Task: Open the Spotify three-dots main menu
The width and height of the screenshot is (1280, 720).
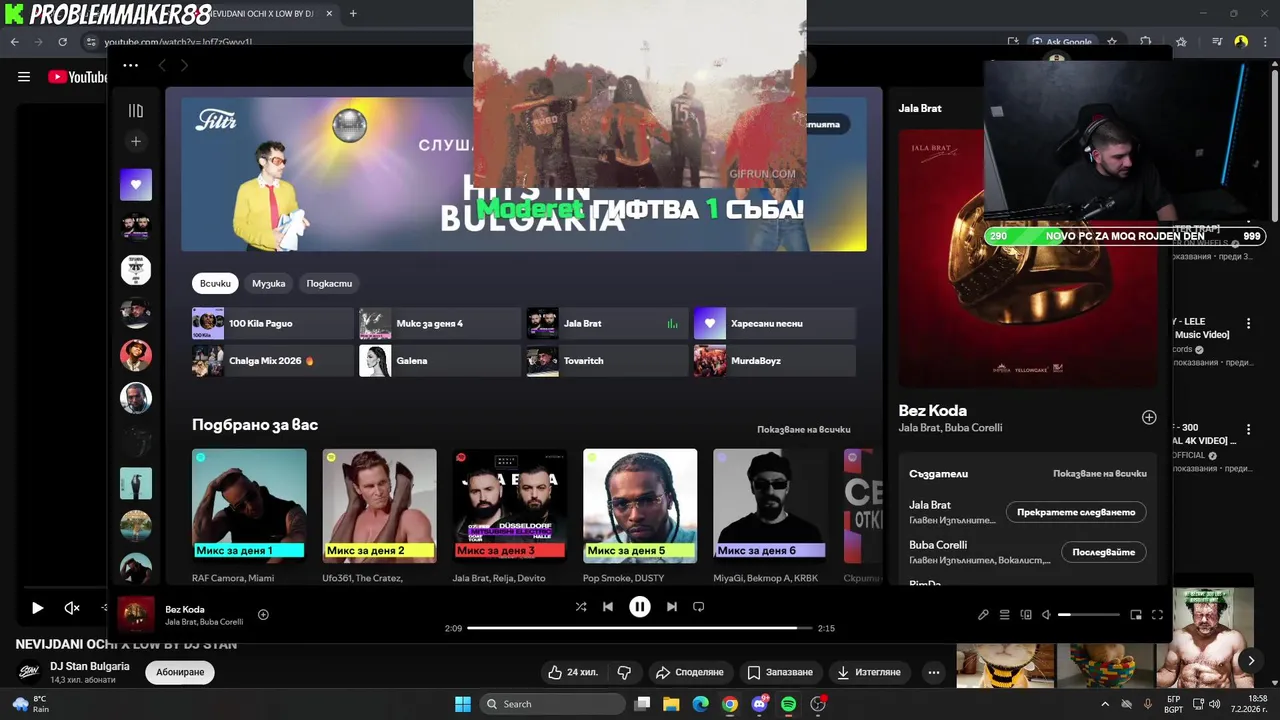Action: click(x=130, y=65)
